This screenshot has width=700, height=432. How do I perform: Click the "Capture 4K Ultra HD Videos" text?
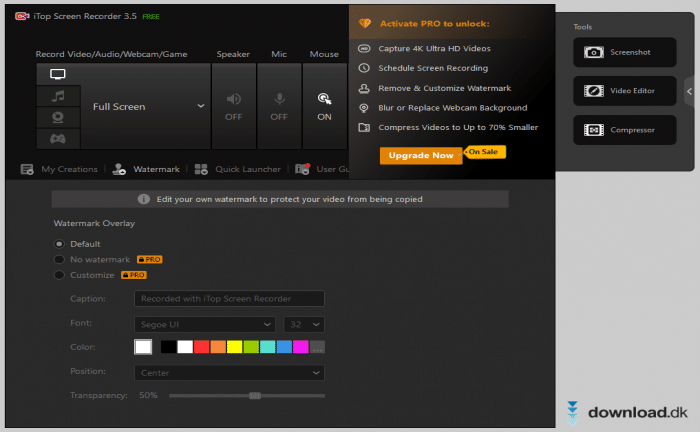tap(434, 48)
